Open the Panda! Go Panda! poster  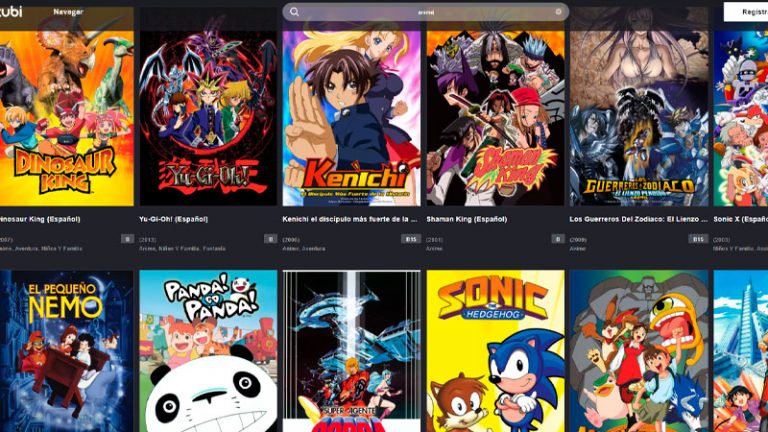point(208,351)
